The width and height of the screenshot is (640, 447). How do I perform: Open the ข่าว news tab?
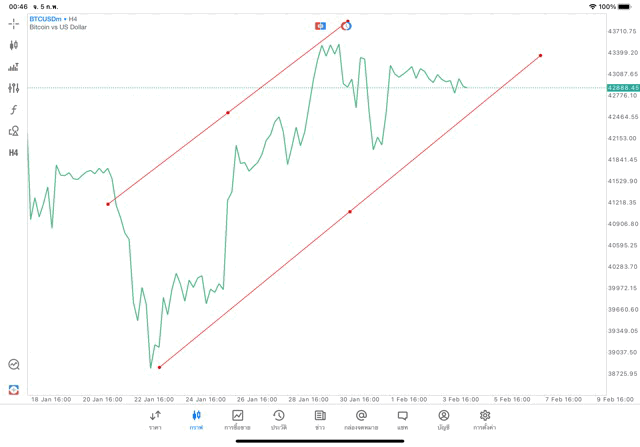[320, 419]
